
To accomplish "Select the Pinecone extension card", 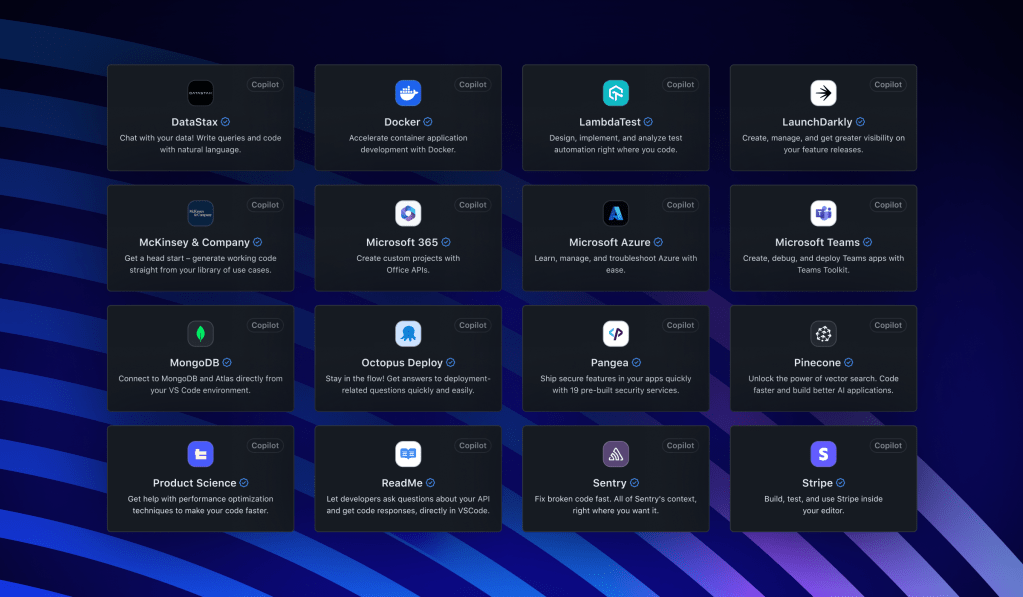I will coord(823,358).
